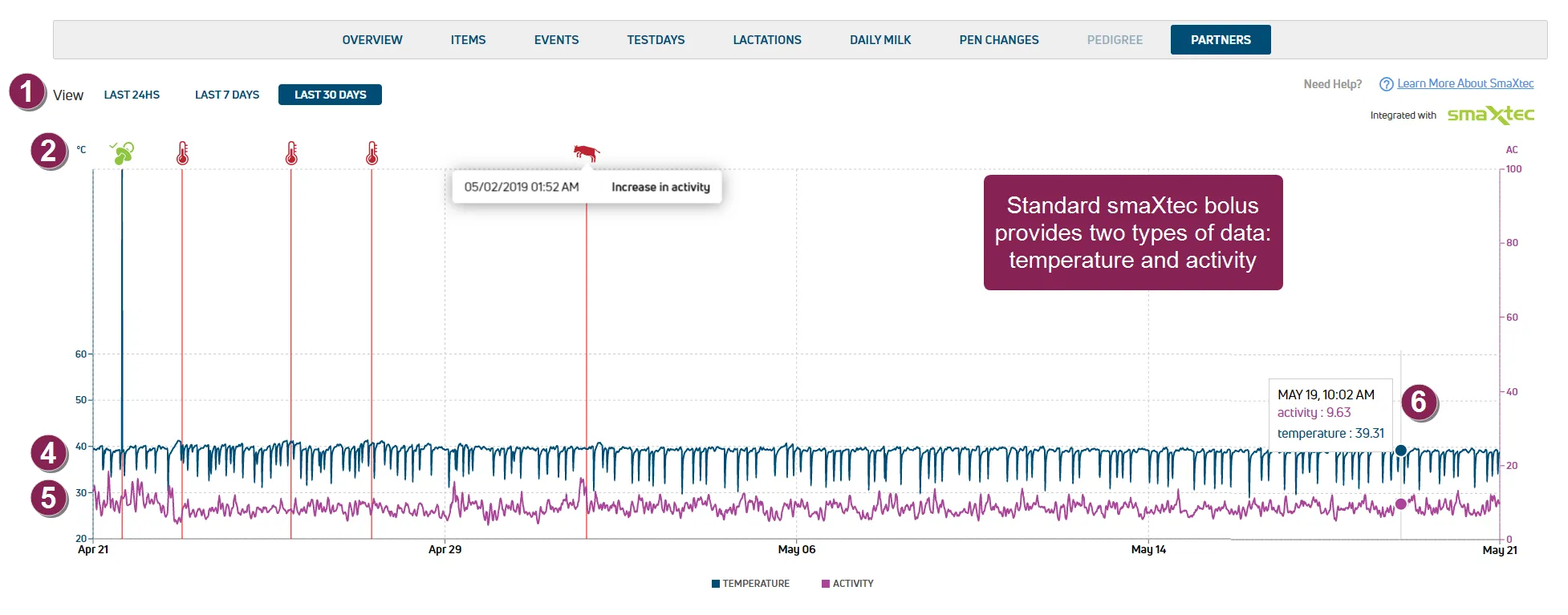This screenshot has height=615, width=1568.
Task: Click the "Increase in activity" tooltip text
Action: (x=660, y=187)
